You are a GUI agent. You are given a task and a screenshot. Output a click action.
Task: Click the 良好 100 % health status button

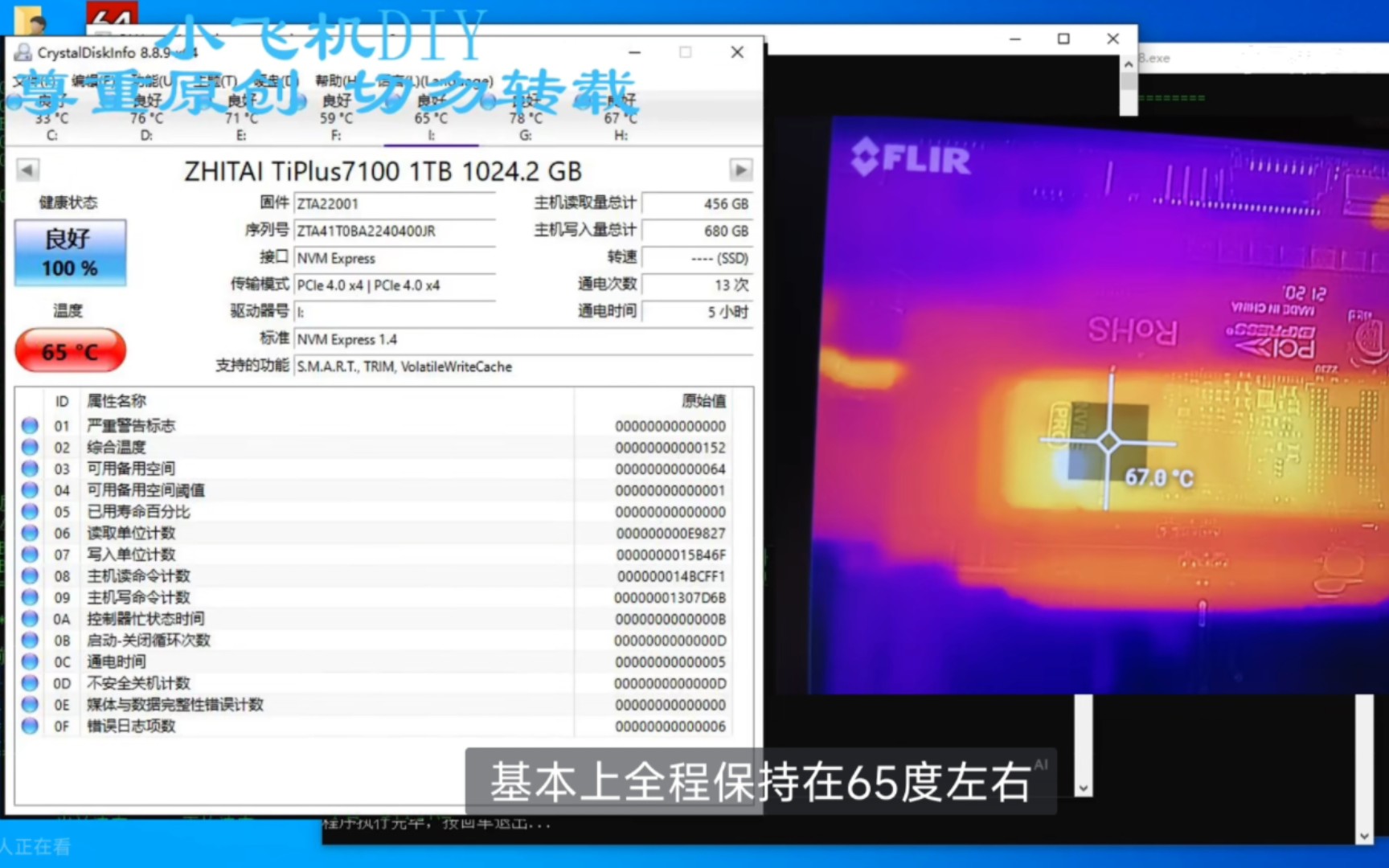pyautogui.click(x=71, y=252)
